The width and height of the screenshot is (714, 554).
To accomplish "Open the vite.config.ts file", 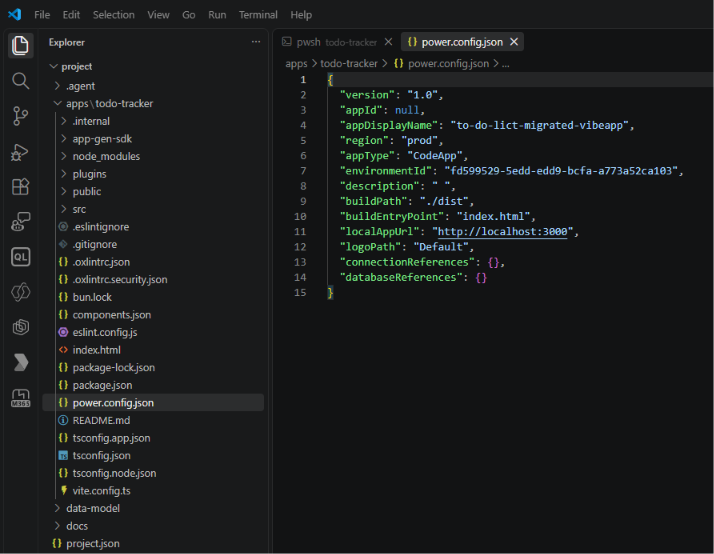I will (102, 491).
